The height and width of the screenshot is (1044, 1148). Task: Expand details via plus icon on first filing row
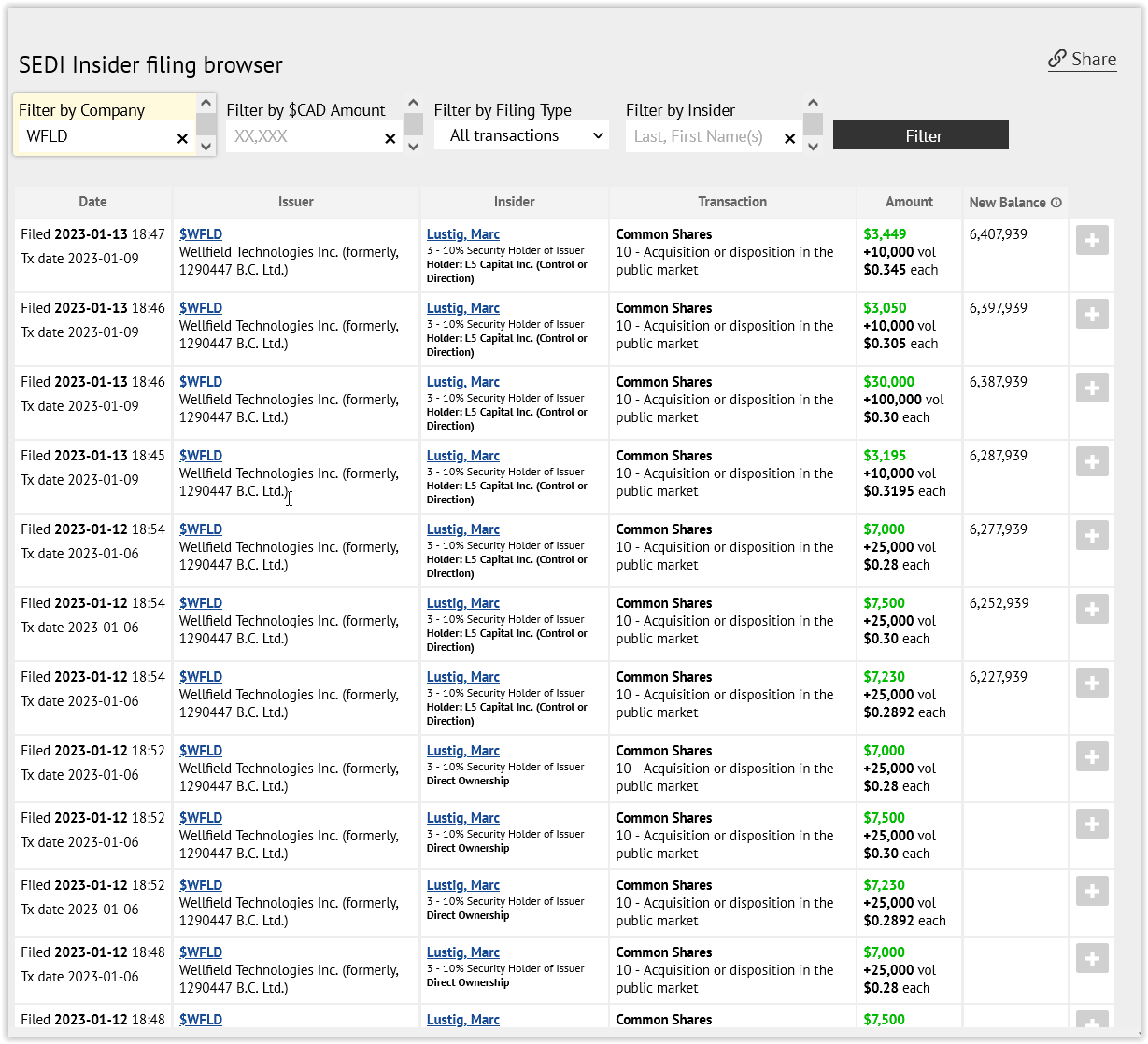click(x=1091, y=240)
